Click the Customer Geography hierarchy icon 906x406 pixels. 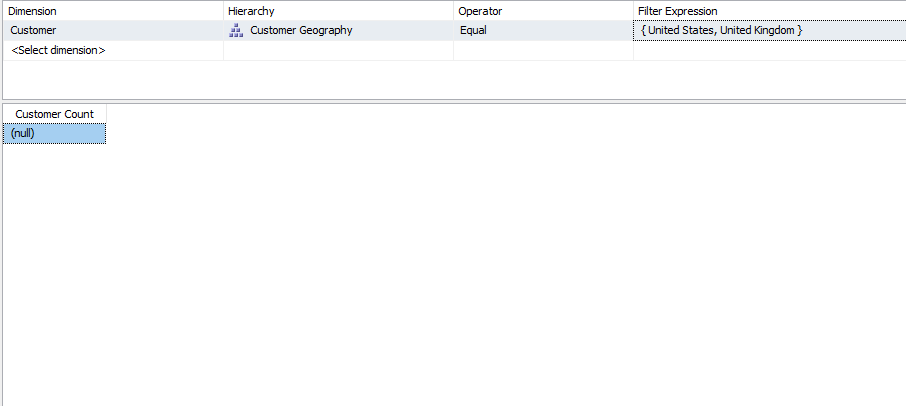coord(236,31)
